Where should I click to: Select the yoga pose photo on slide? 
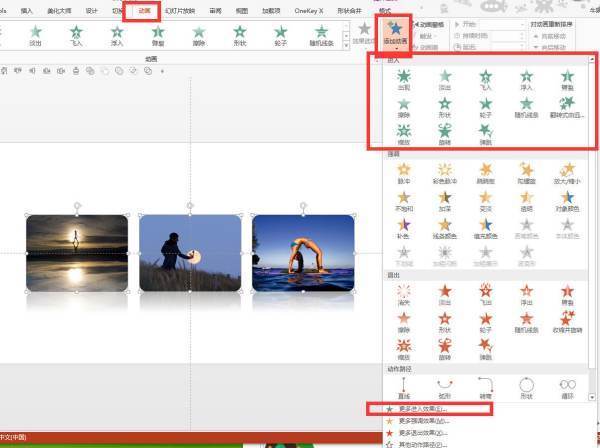pyautogui.click(x=303, y=252)
